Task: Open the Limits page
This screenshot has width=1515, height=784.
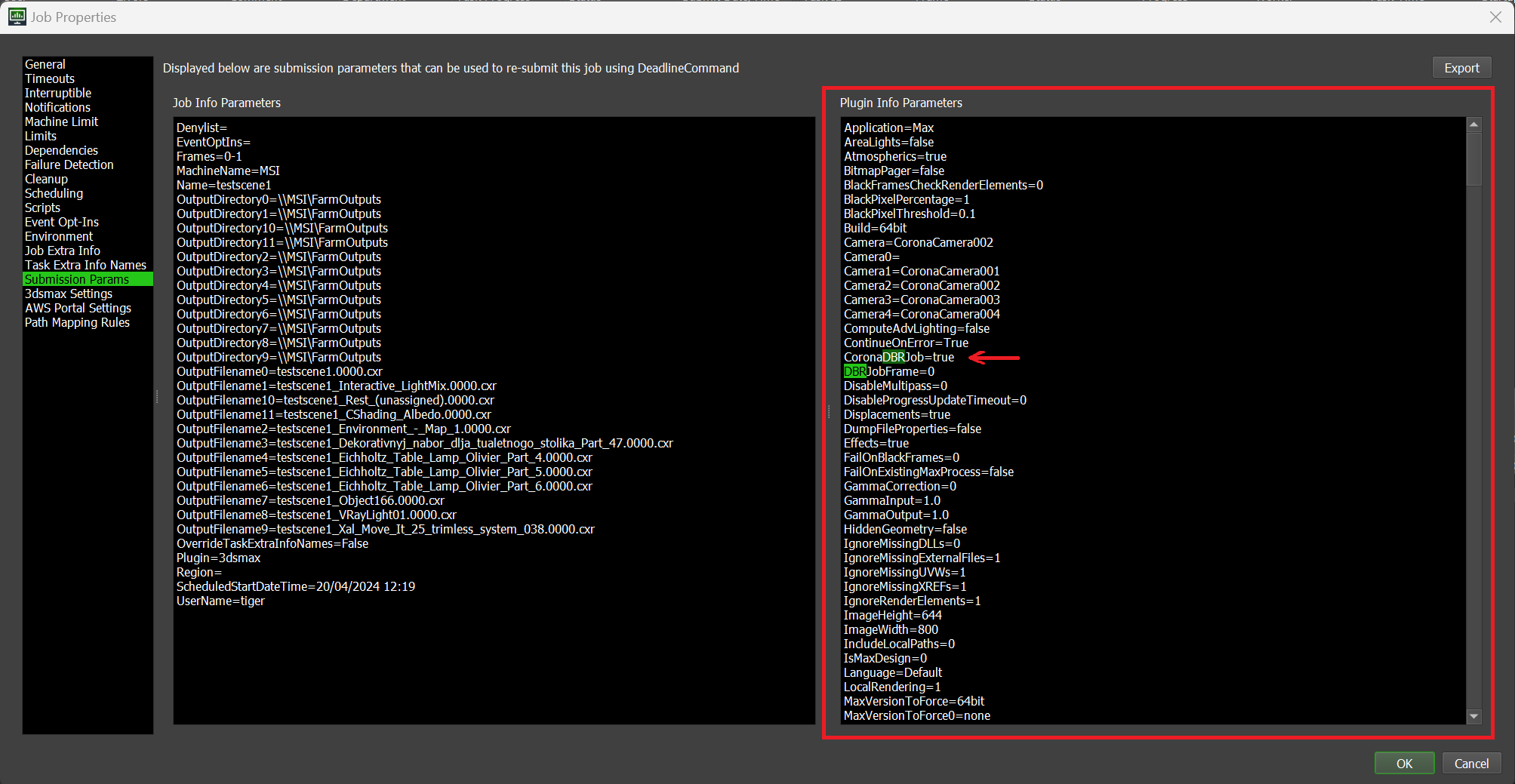Action: click(41, 136)
